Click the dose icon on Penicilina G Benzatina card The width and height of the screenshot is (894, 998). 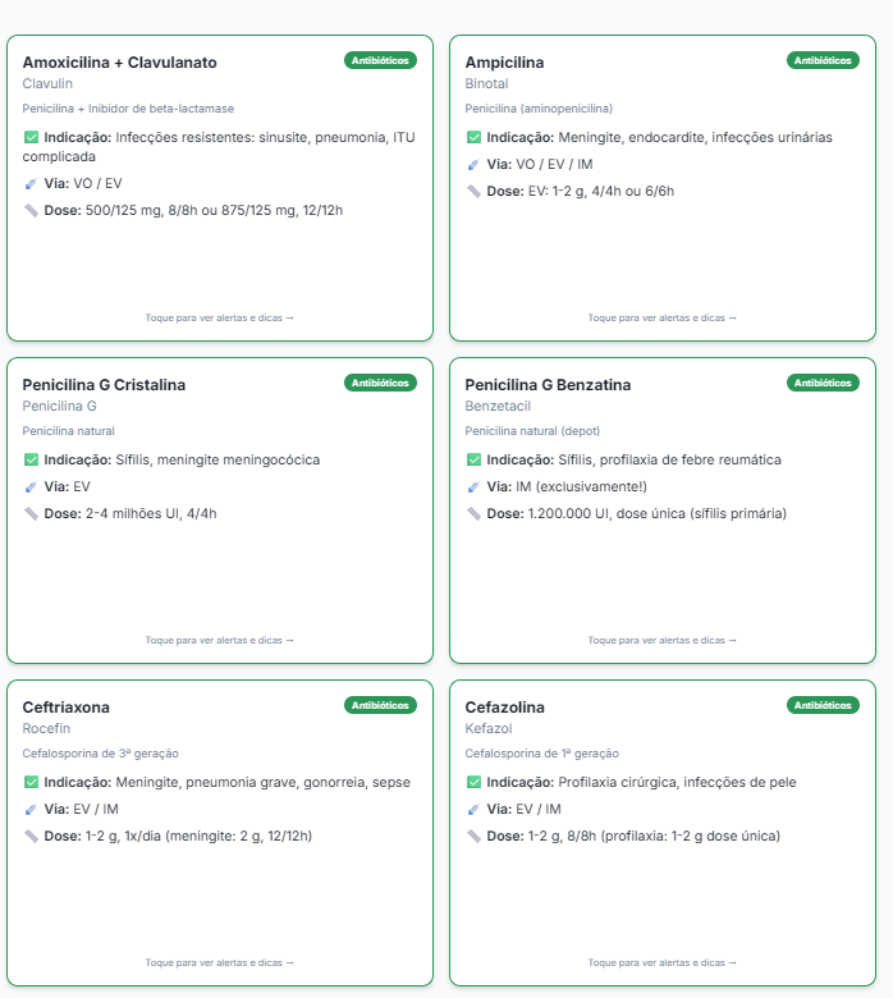[474, 514]
